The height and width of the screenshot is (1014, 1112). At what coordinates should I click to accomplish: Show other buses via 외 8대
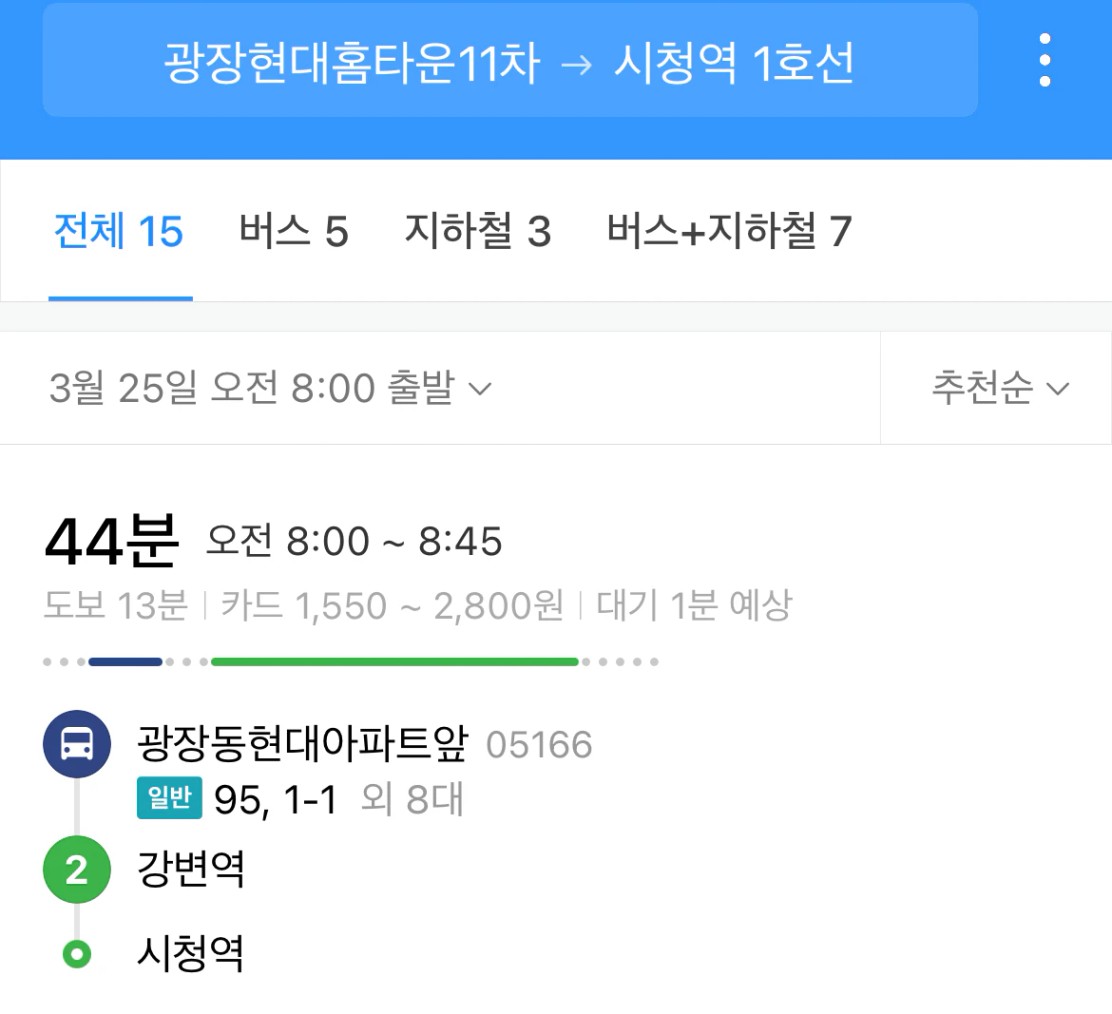412,798
